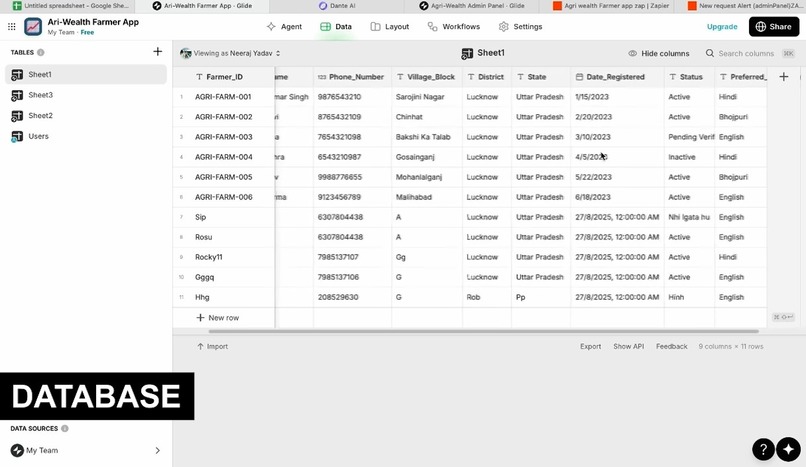Image resolution: width=806 pixels, height=467 pixels.
Task: Switch to the Data tab
Action: pos(336,27)
